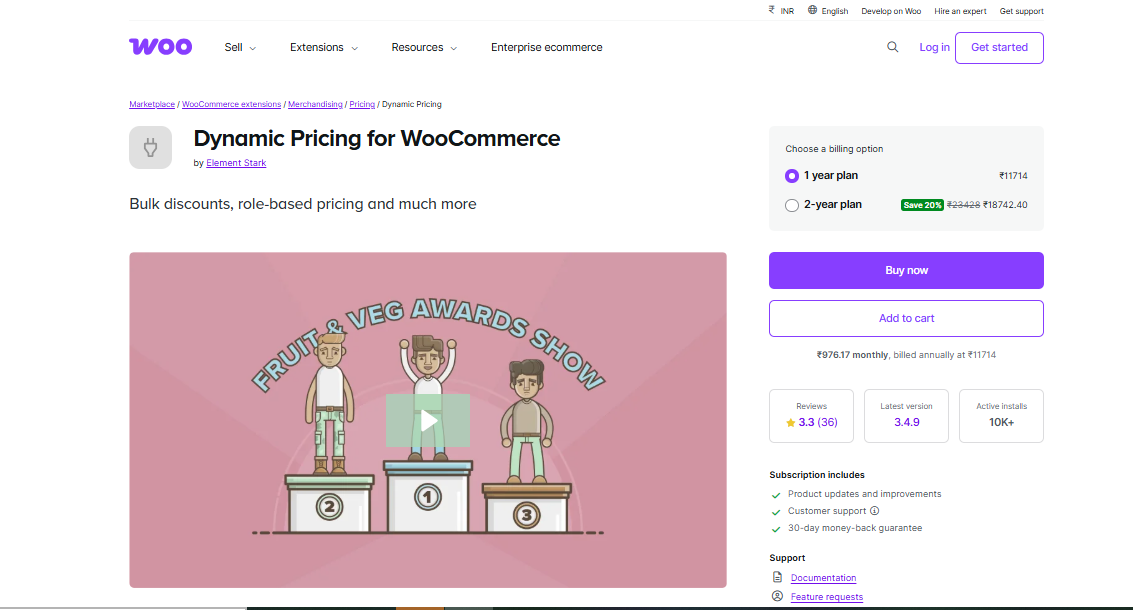Click the plugin placeholder icon beside the title
The width and height of the screenshot is (1133, 610).
(150, 147)
